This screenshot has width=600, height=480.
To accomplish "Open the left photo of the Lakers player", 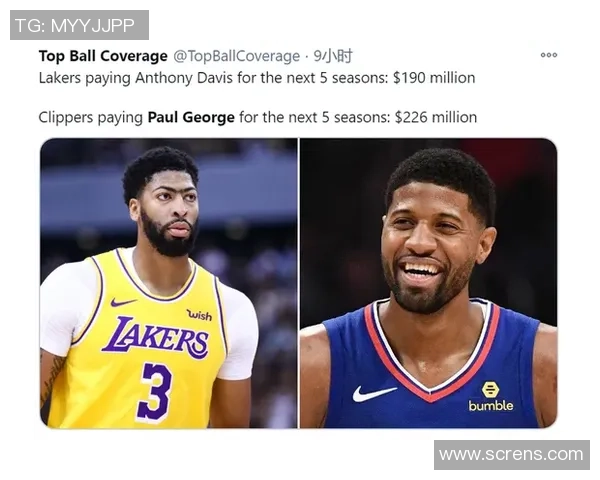I will pos(169,283).
